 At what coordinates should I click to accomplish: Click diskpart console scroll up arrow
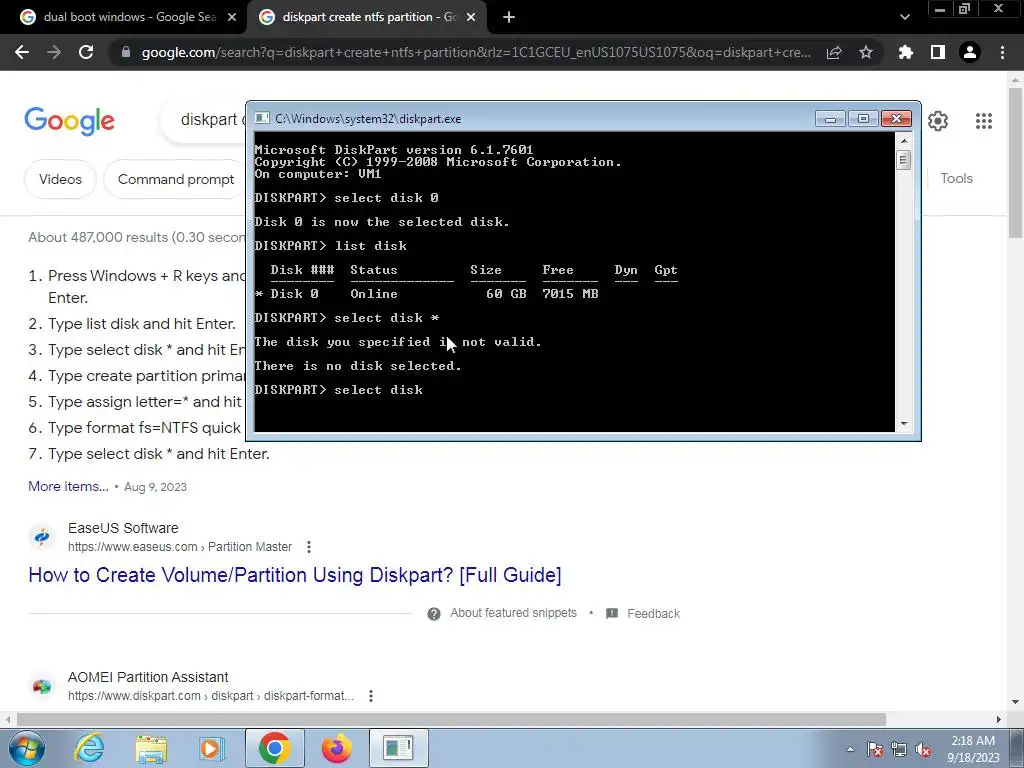904,140
